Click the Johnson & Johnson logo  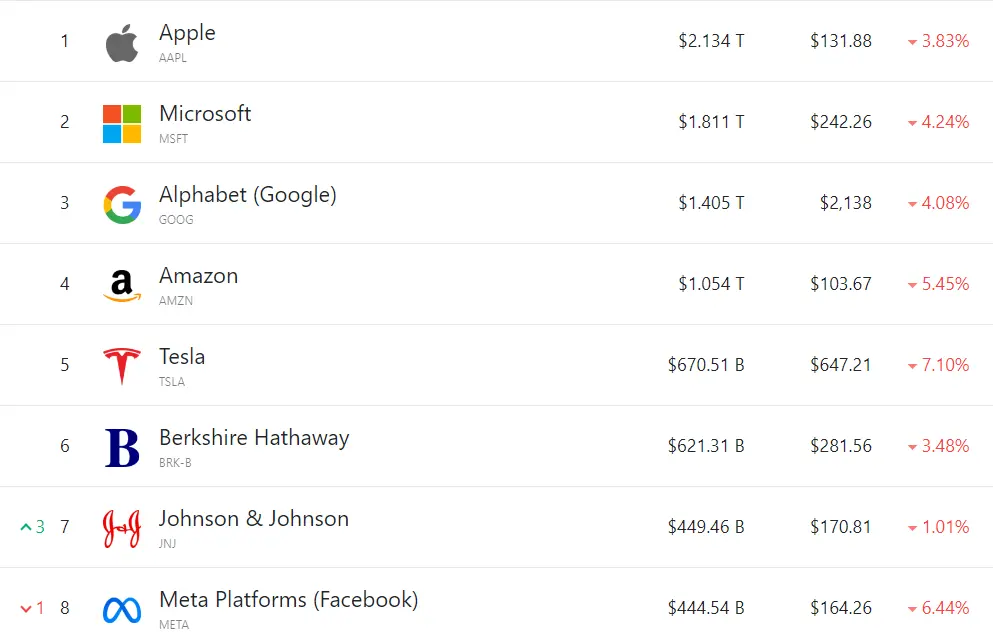tap(122, 528)
